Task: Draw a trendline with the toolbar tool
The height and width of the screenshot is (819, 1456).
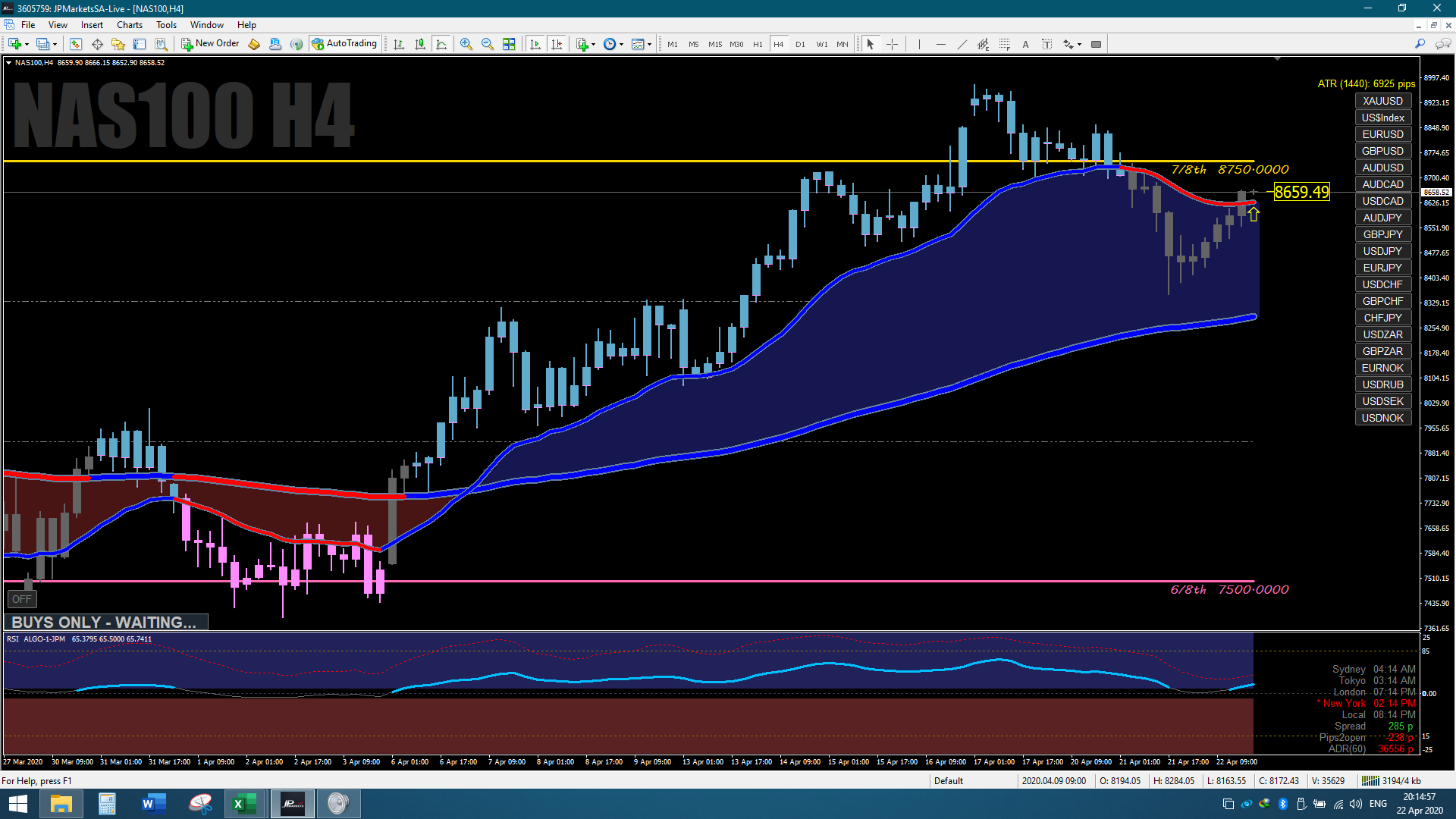Action: point(962,44)
